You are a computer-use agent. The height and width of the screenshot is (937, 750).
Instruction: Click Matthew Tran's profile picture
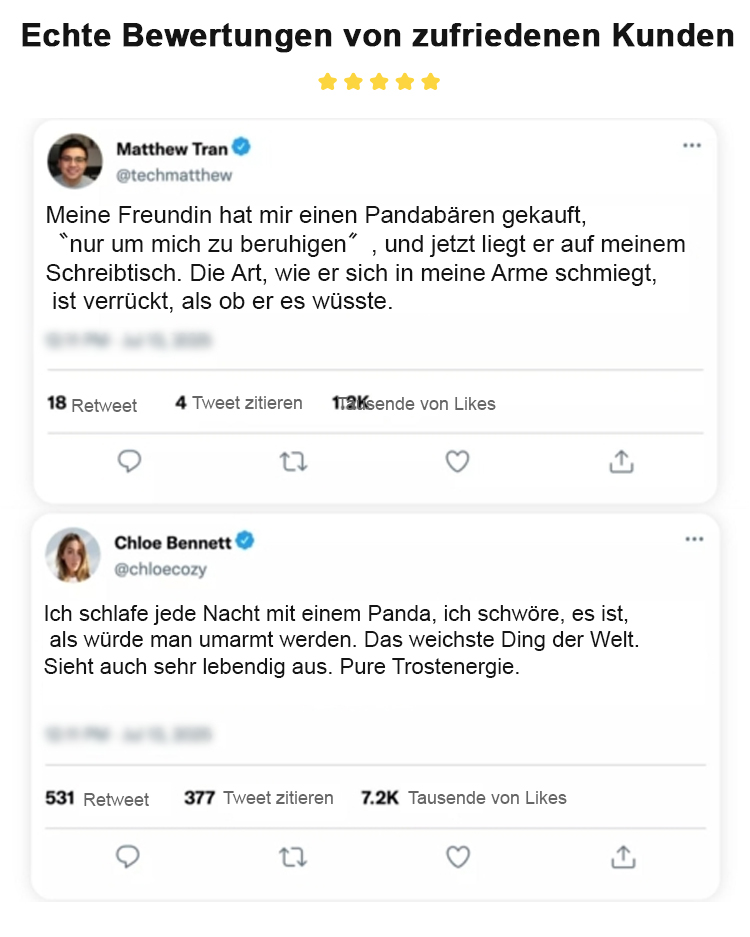(75, 161)
